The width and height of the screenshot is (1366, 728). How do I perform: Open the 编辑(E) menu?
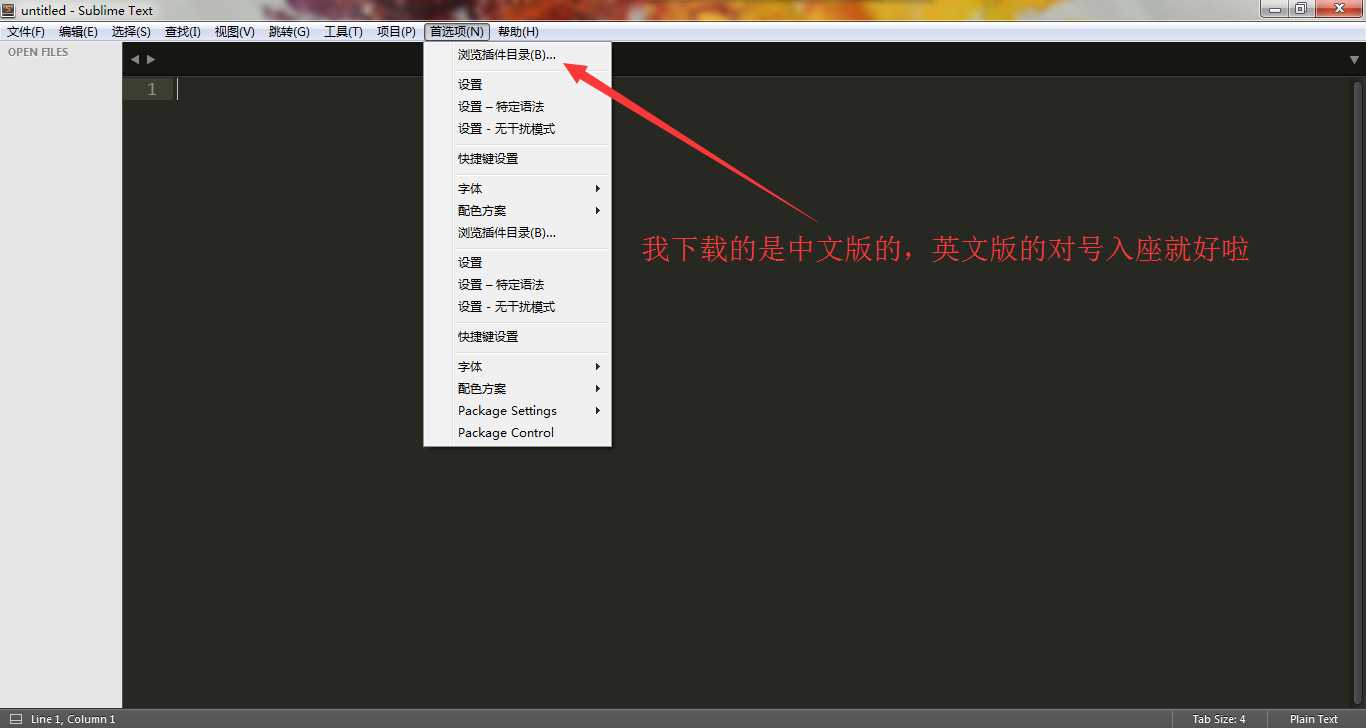(x=78, y=32)
